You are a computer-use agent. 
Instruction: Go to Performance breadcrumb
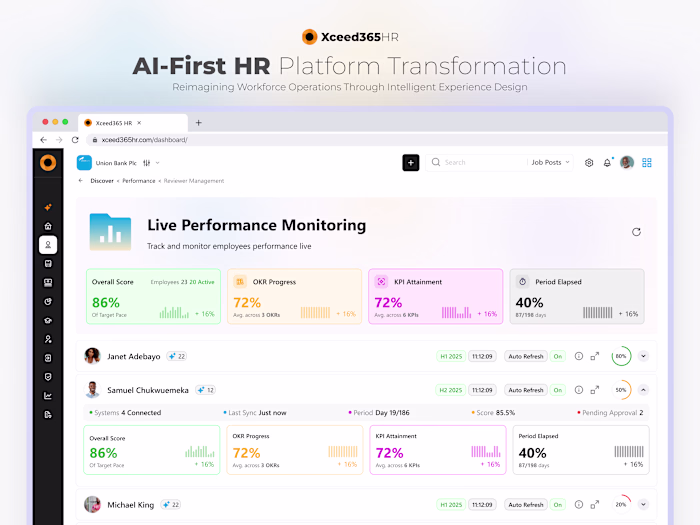(x=139, y=181)
